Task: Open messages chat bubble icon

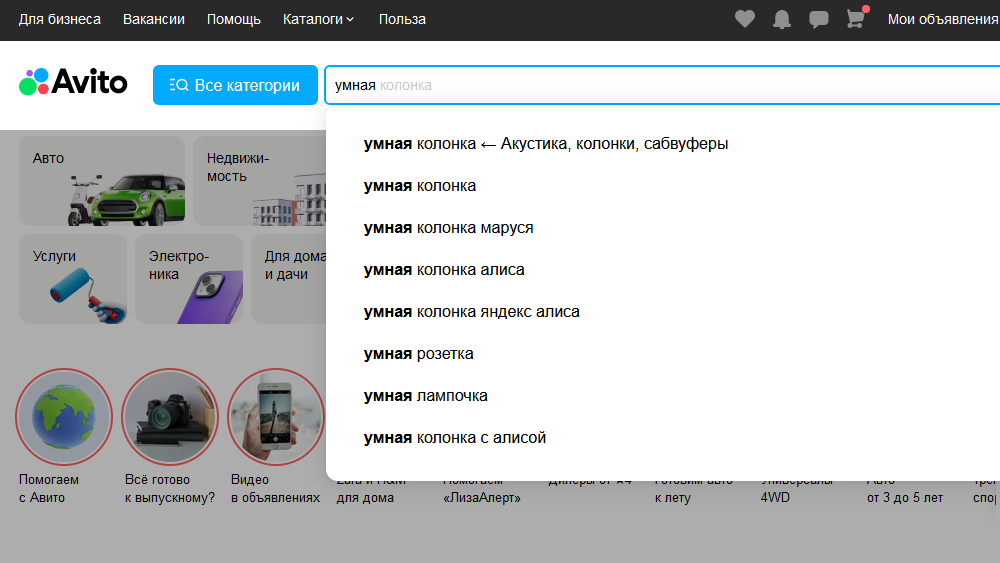Action: point(818,19)
